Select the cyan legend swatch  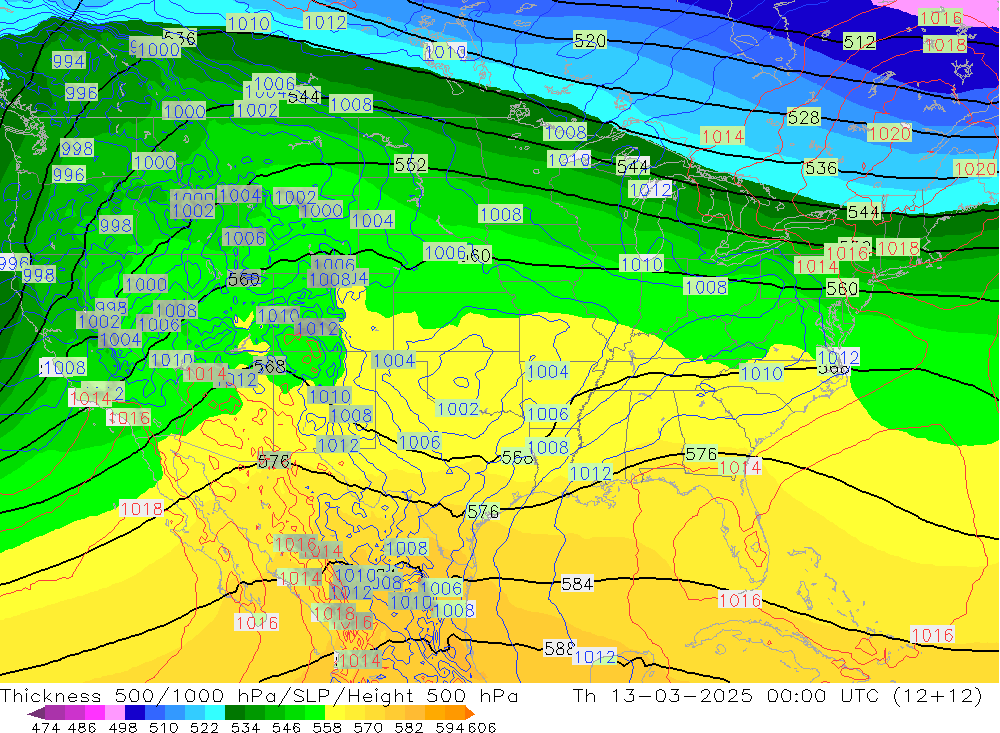point(214,713)
